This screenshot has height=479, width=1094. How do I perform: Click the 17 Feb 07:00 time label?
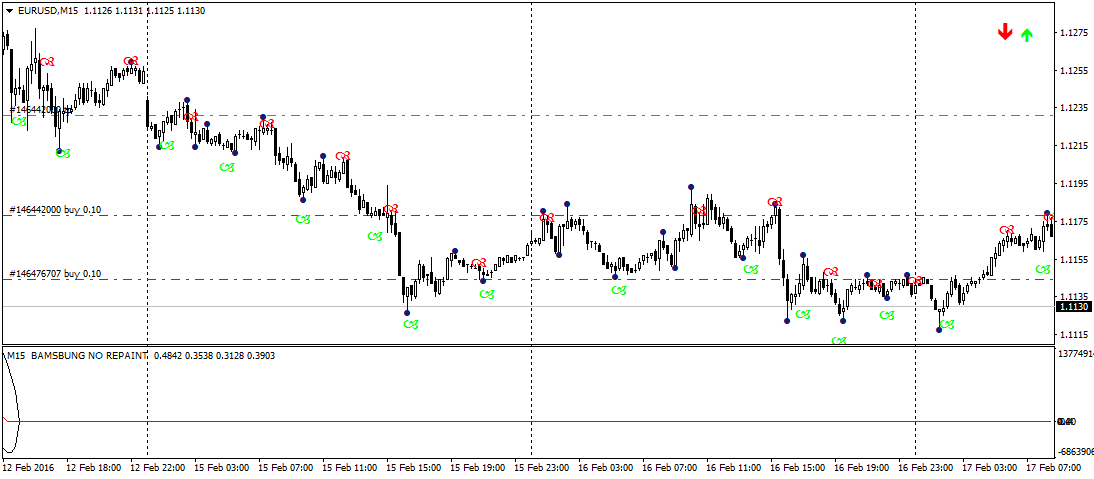(x=1052, y=468)
